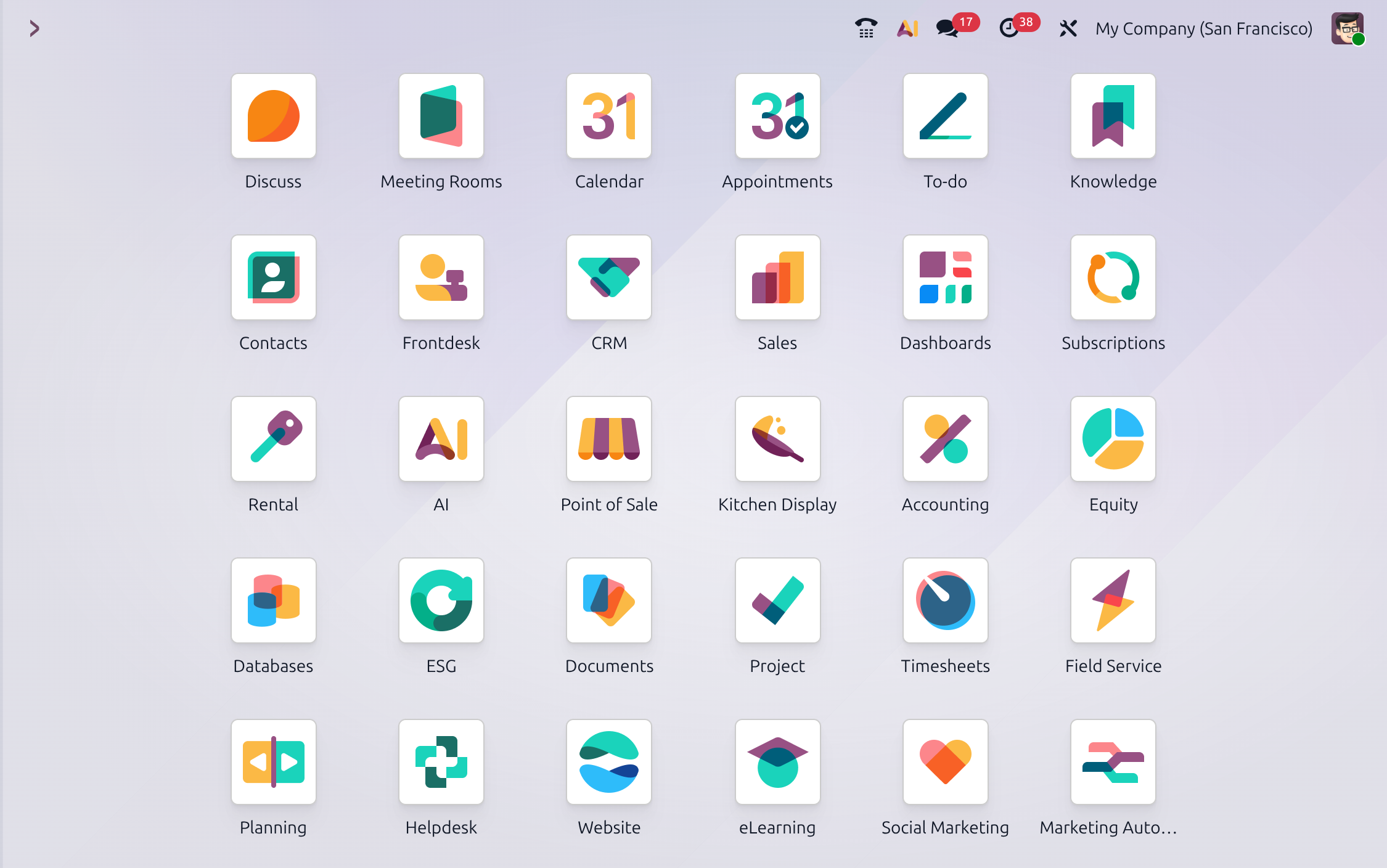Open the user avatar menu

[1347, 28]
